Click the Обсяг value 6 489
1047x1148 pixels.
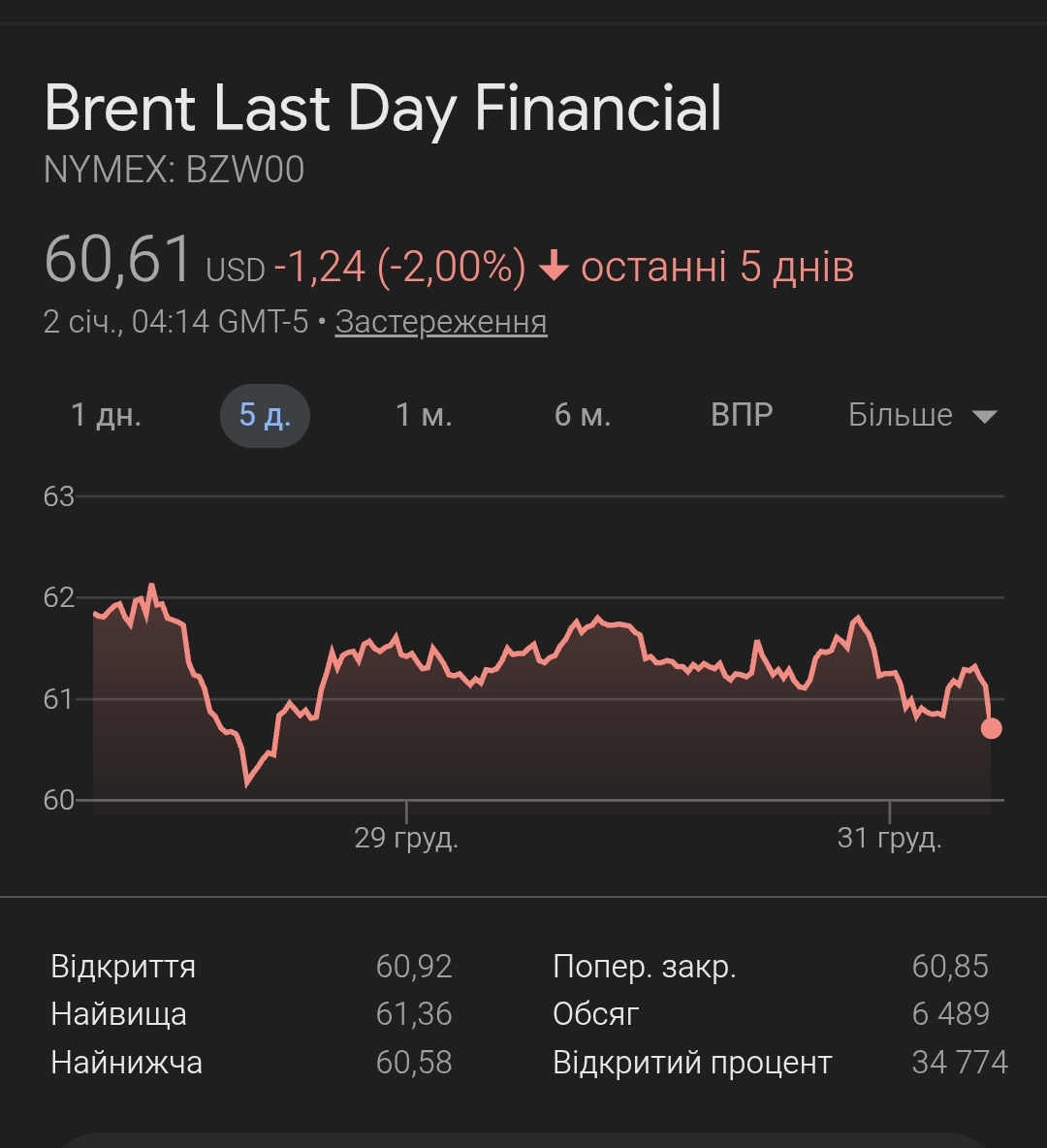pyautogui.click(x=950, y=1014)
